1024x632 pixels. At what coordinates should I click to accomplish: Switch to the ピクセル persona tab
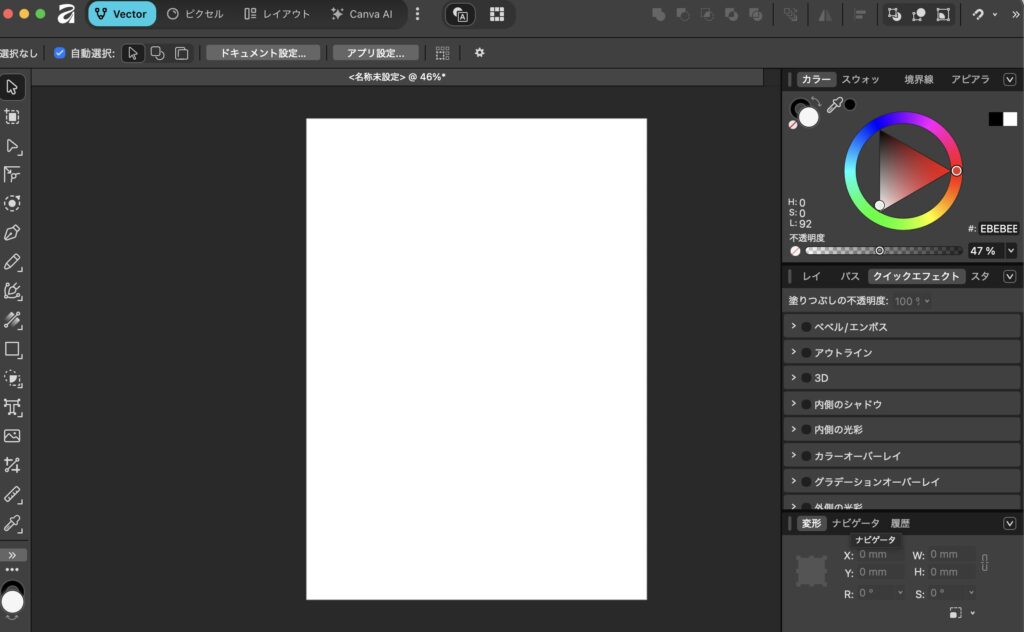point(195,14)
